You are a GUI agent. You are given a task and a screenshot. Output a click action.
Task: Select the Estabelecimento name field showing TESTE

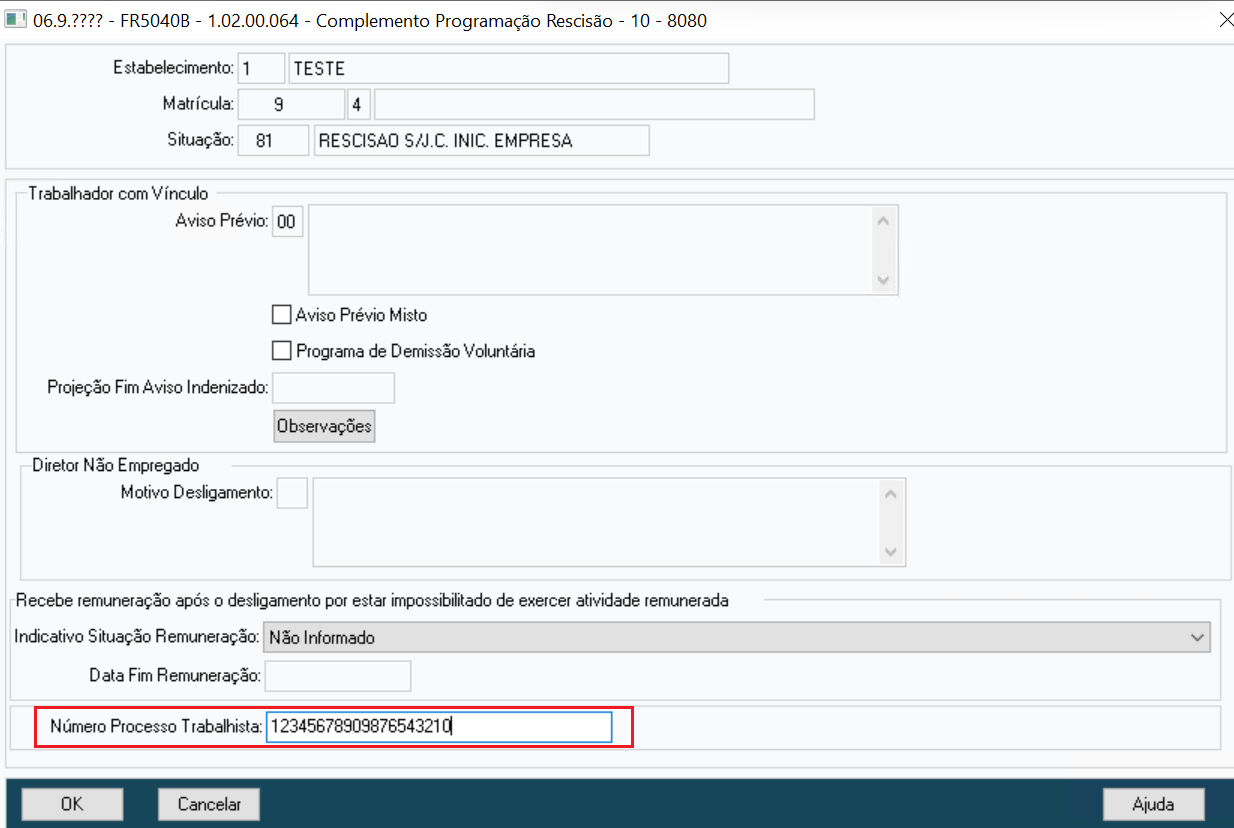point(509,69)
